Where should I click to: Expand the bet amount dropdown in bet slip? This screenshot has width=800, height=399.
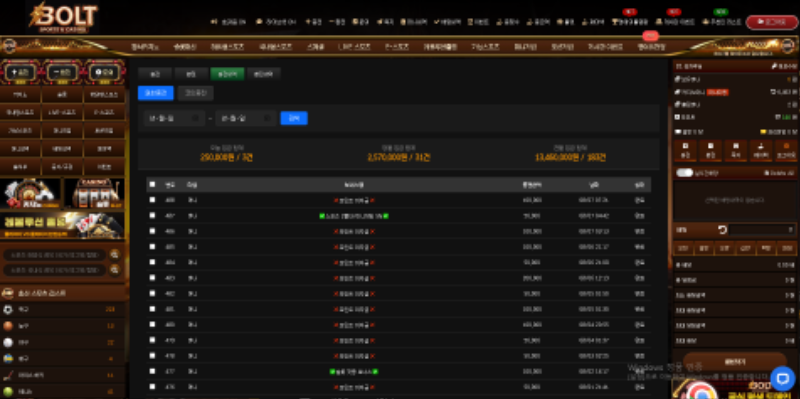(763, 230)
